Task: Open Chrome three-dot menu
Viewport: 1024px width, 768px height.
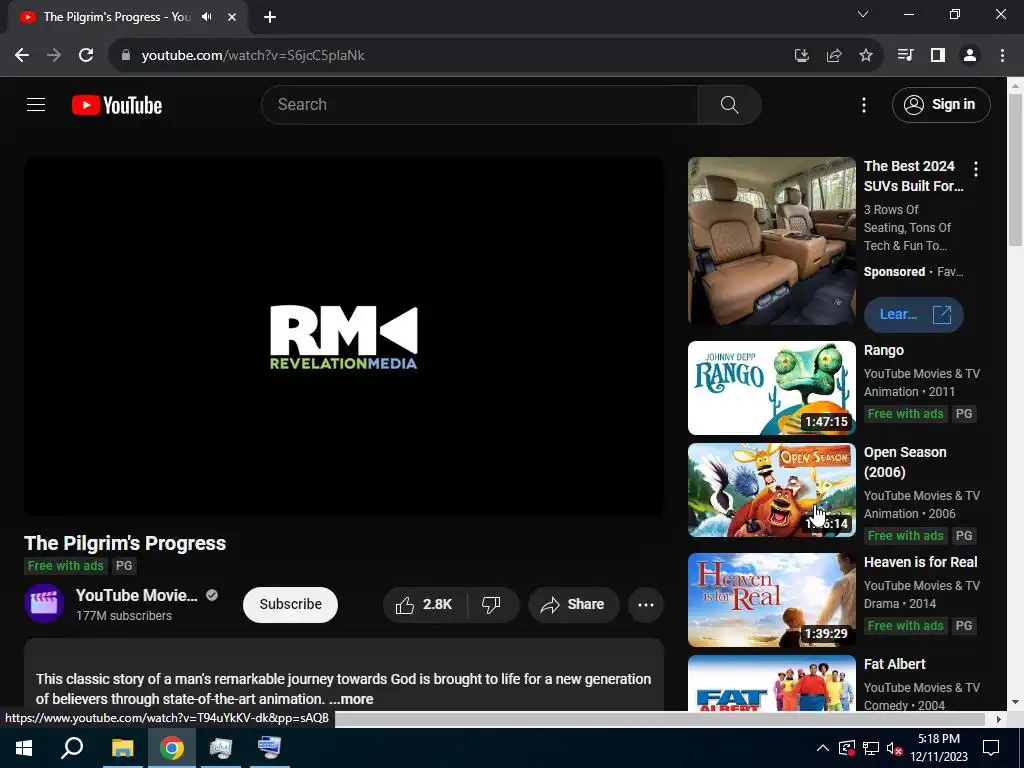Action: (1002, 56)
